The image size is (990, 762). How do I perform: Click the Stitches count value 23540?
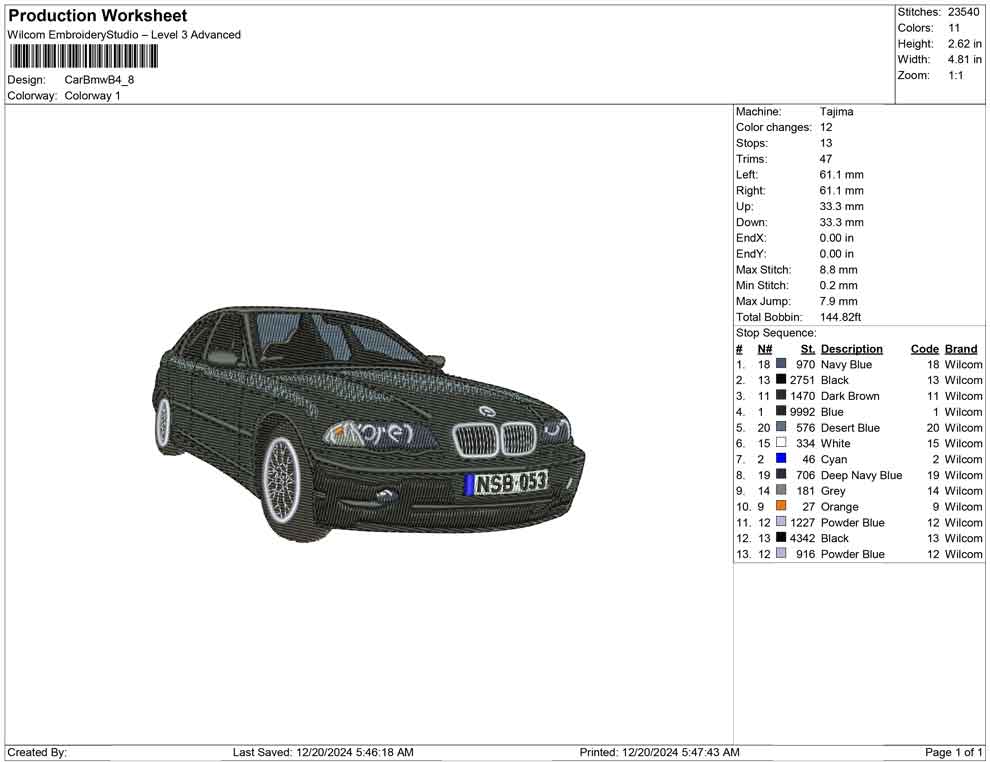click(x=963, y=12)
